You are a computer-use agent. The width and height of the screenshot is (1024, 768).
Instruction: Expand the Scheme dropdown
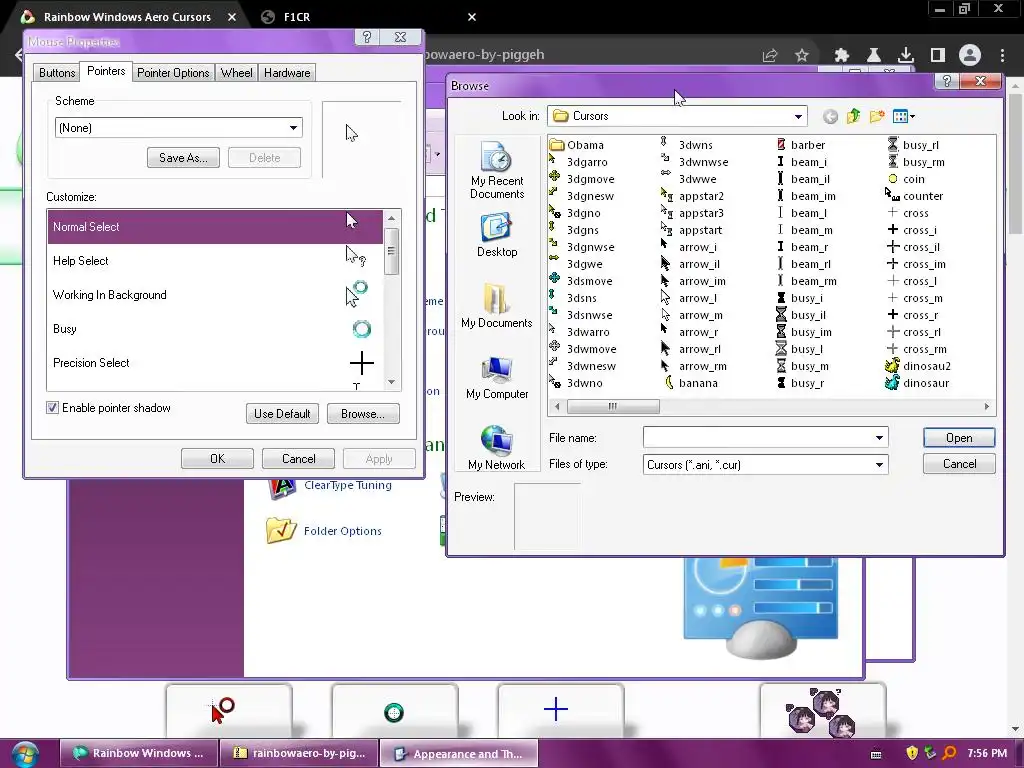[293, 128]
